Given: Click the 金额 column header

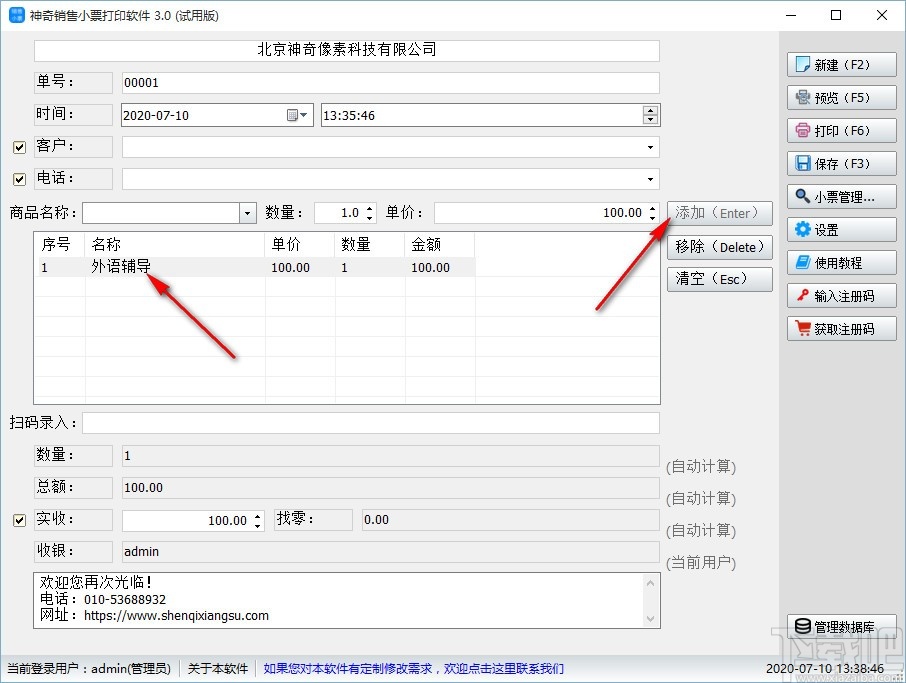Looking at the screenshot, I should (440, 245).
